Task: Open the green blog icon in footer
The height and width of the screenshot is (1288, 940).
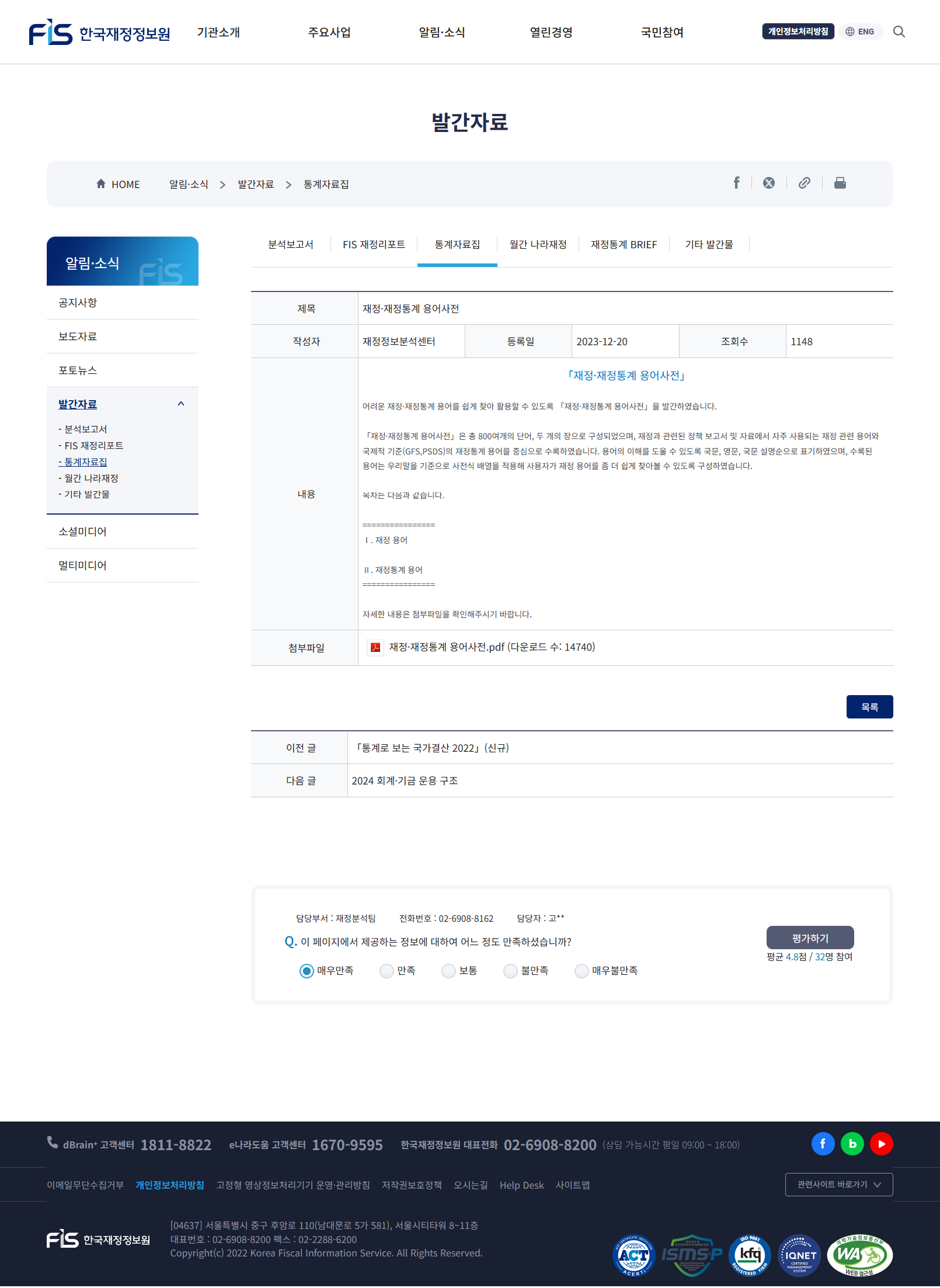Action: click(x=852, y=1144)
